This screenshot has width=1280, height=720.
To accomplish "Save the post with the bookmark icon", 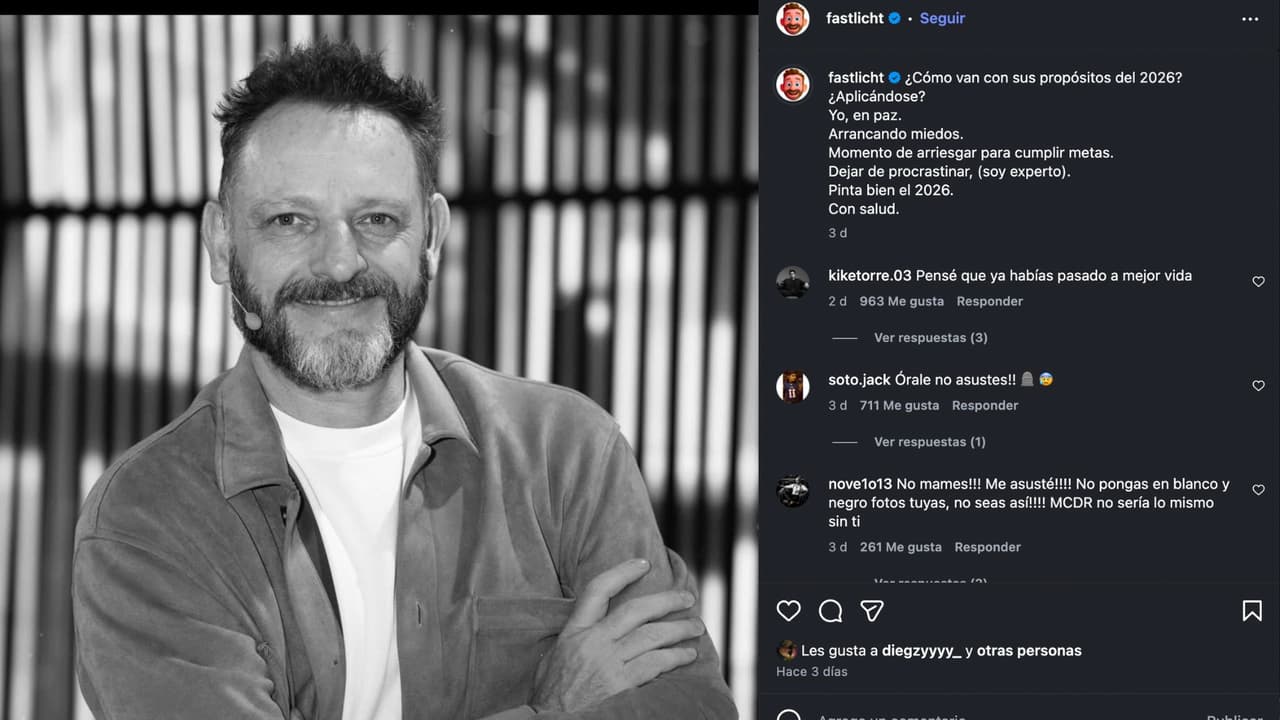I will [x=1252, y=611].
